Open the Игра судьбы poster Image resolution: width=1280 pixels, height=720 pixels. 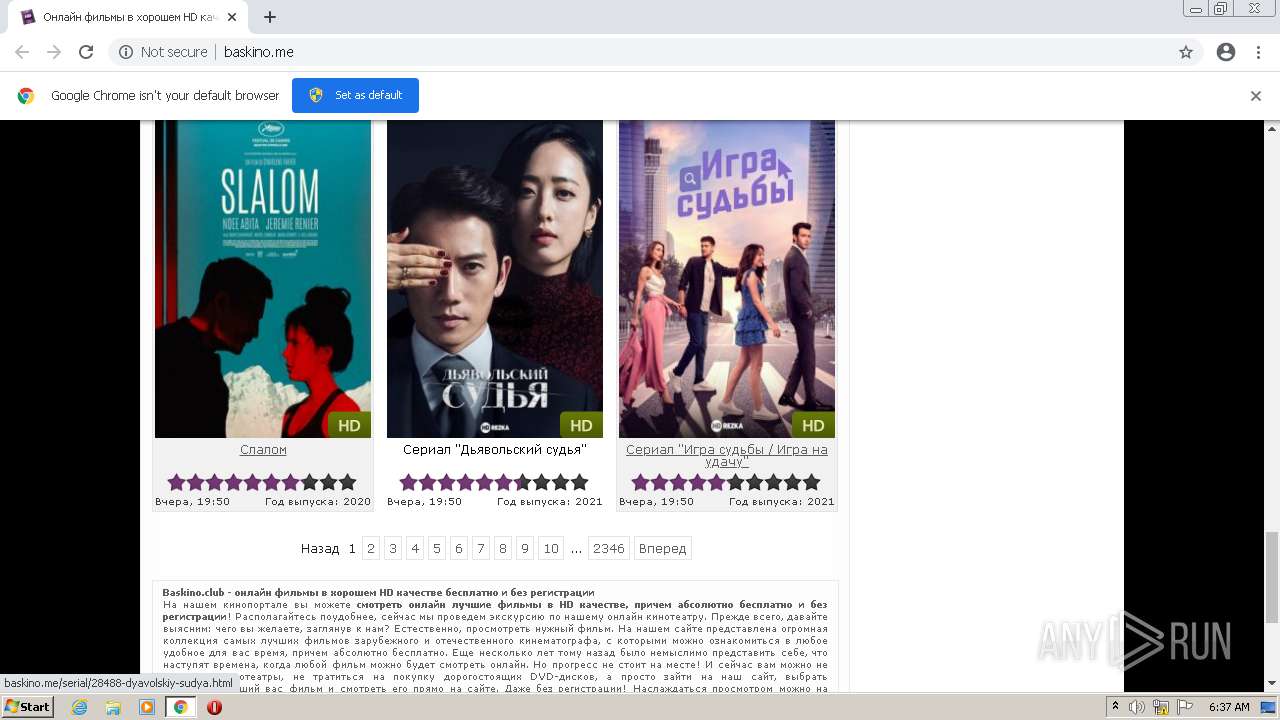(x=727, y=279)
